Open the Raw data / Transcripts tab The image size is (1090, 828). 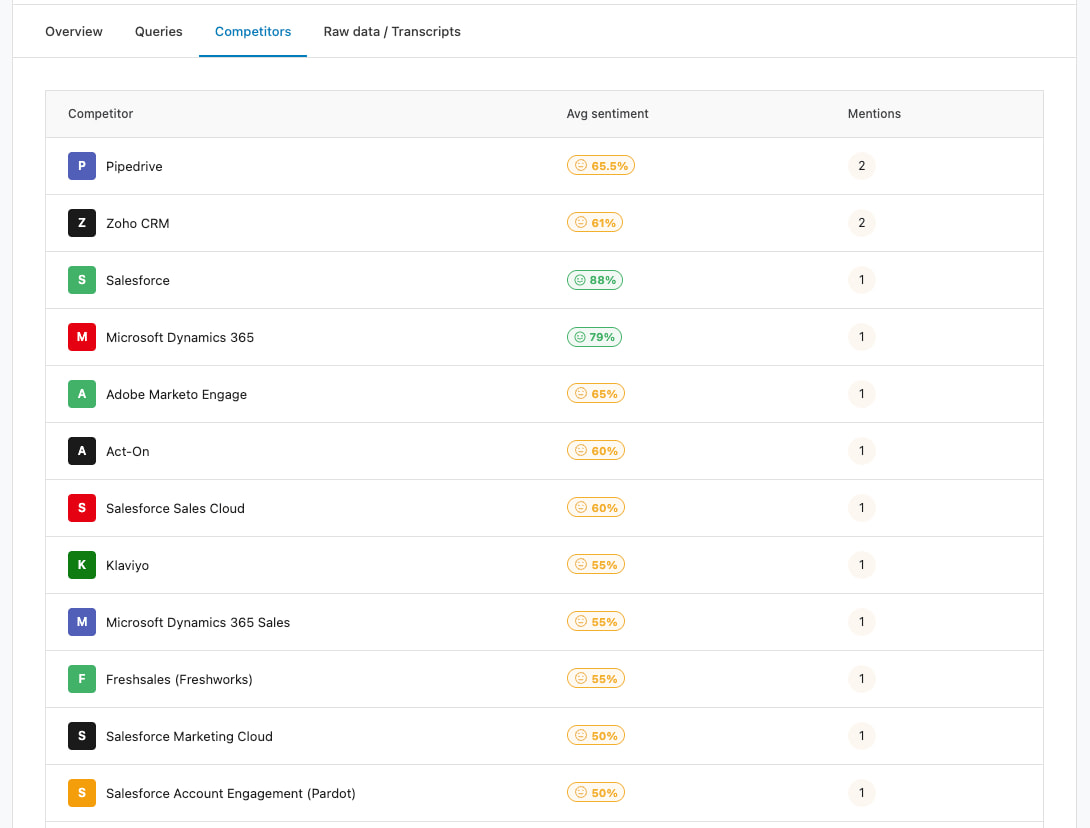pyautogui.click(x=392, y=31)
